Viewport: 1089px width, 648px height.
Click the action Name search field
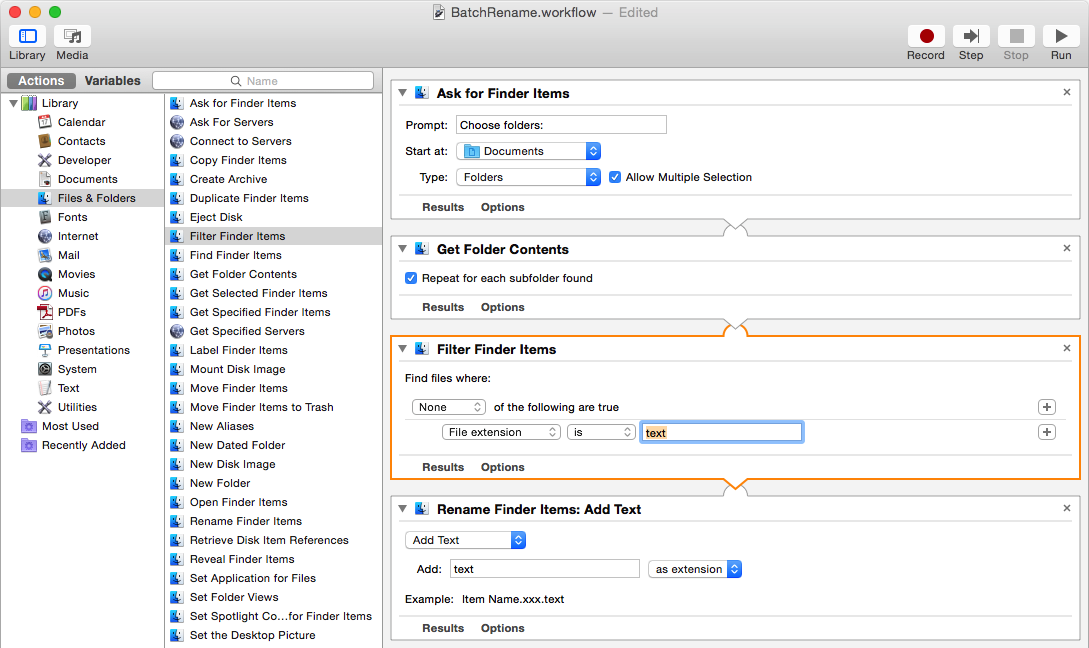click(263, 81)
